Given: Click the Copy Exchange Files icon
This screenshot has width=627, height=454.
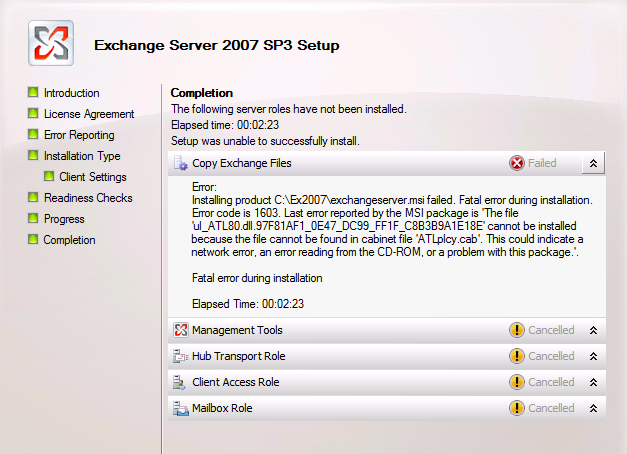Looking at the screenshot, I should tap(181, 163).
